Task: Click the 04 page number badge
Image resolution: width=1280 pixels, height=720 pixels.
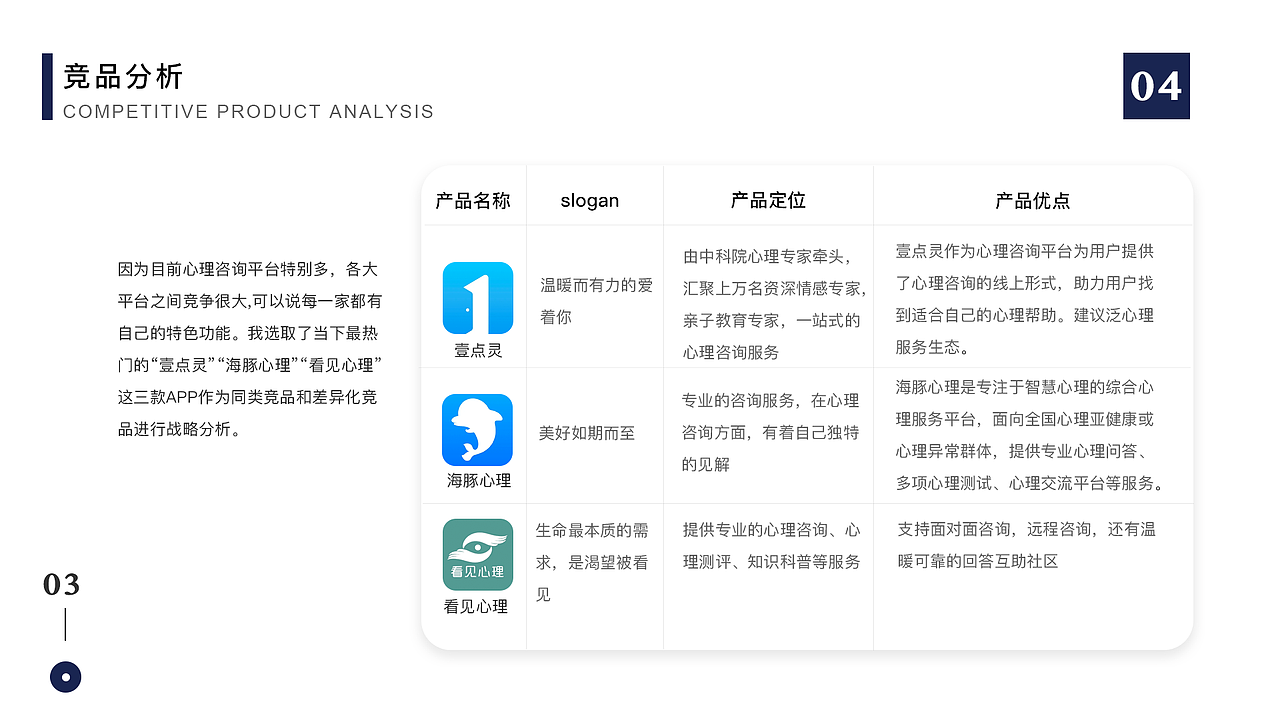Action: pyautogui.click(x=1157, y=86)
